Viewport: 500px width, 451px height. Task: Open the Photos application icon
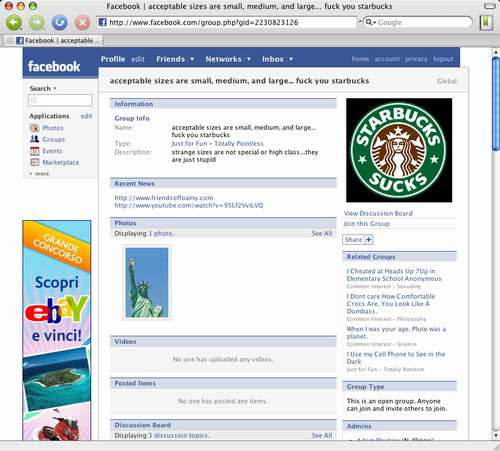tap(35, 128)
